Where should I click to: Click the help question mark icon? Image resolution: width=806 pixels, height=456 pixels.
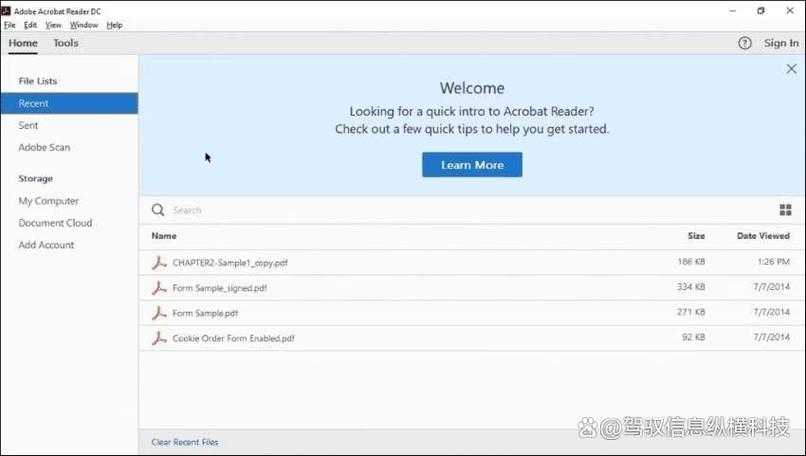744,43
